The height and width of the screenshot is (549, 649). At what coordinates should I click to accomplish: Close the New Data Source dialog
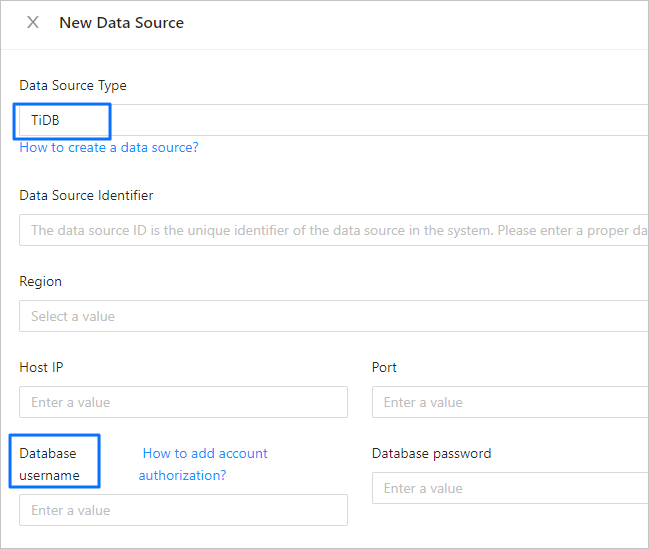pos(33,22)
